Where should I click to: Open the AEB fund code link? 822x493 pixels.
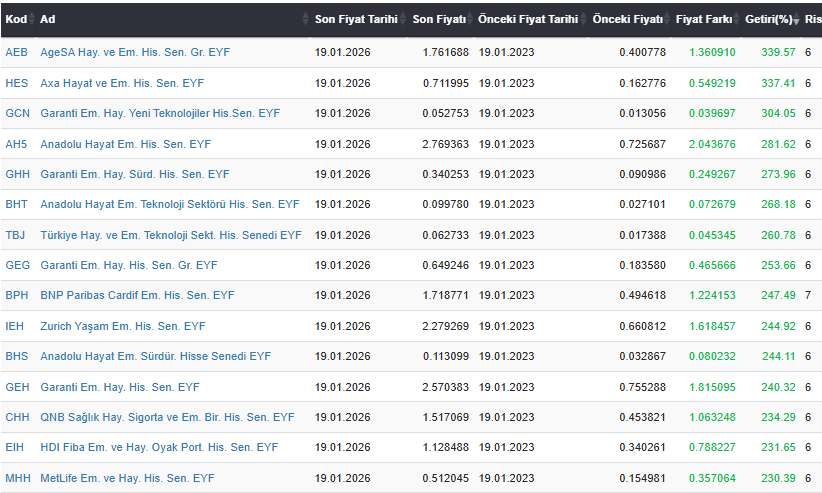click(x=16, y=52)
